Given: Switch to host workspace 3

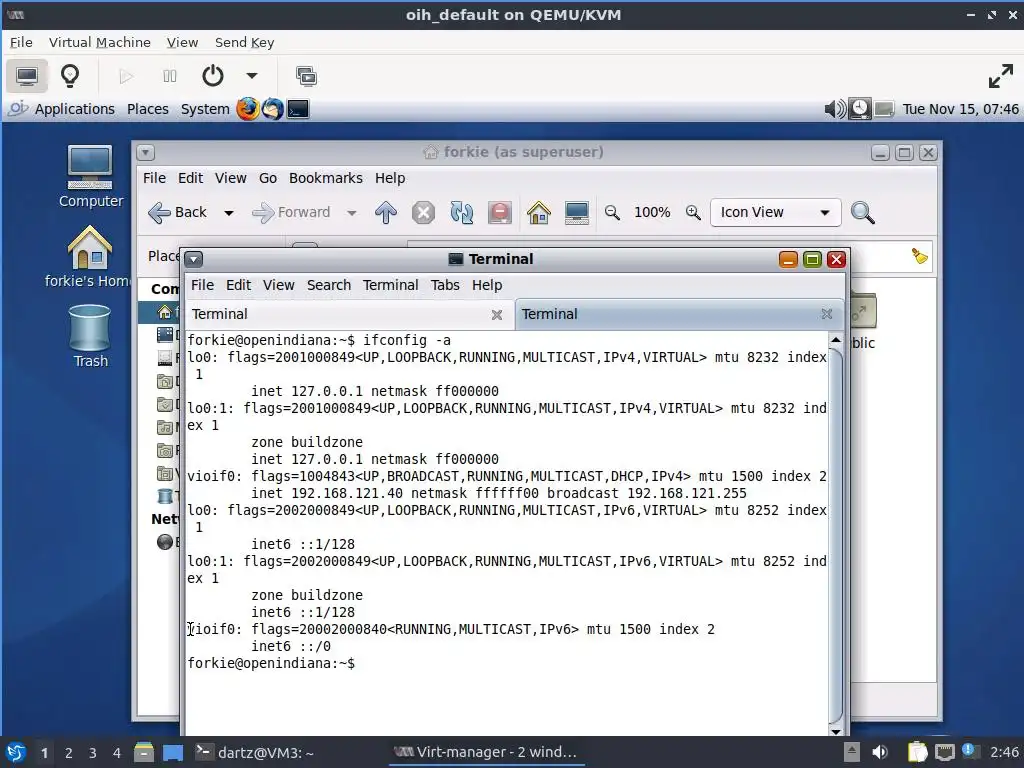Looking at the screenshot, I should 93,753.
